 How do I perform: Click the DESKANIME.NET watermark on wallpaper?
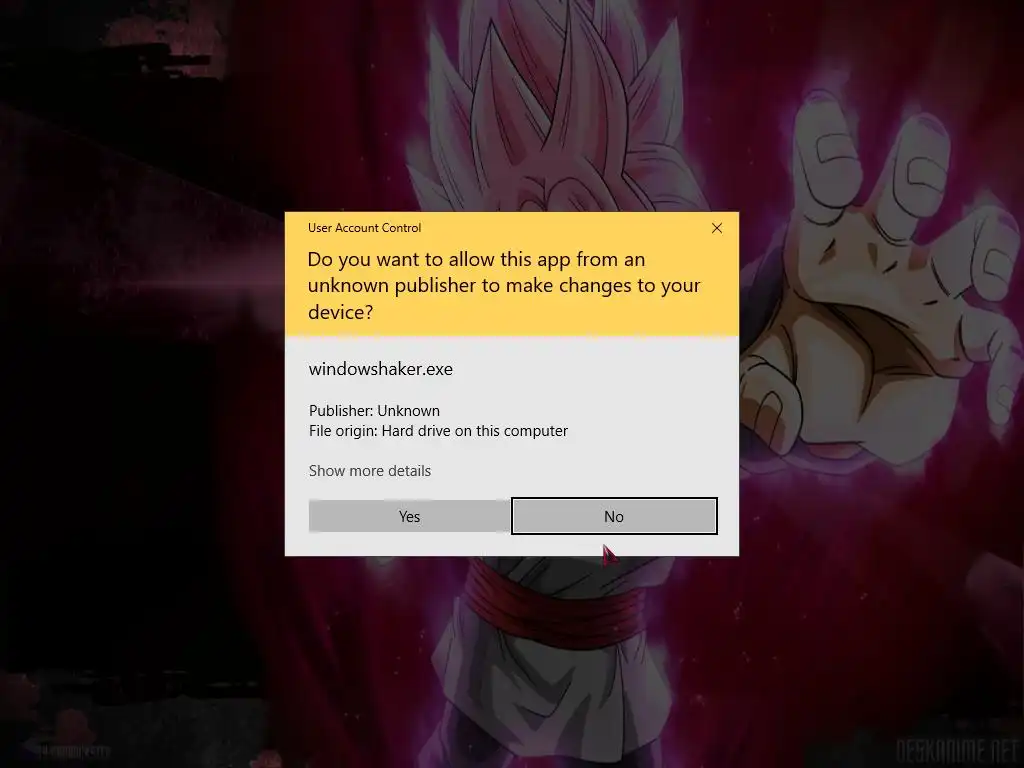[x=957, y=751]
